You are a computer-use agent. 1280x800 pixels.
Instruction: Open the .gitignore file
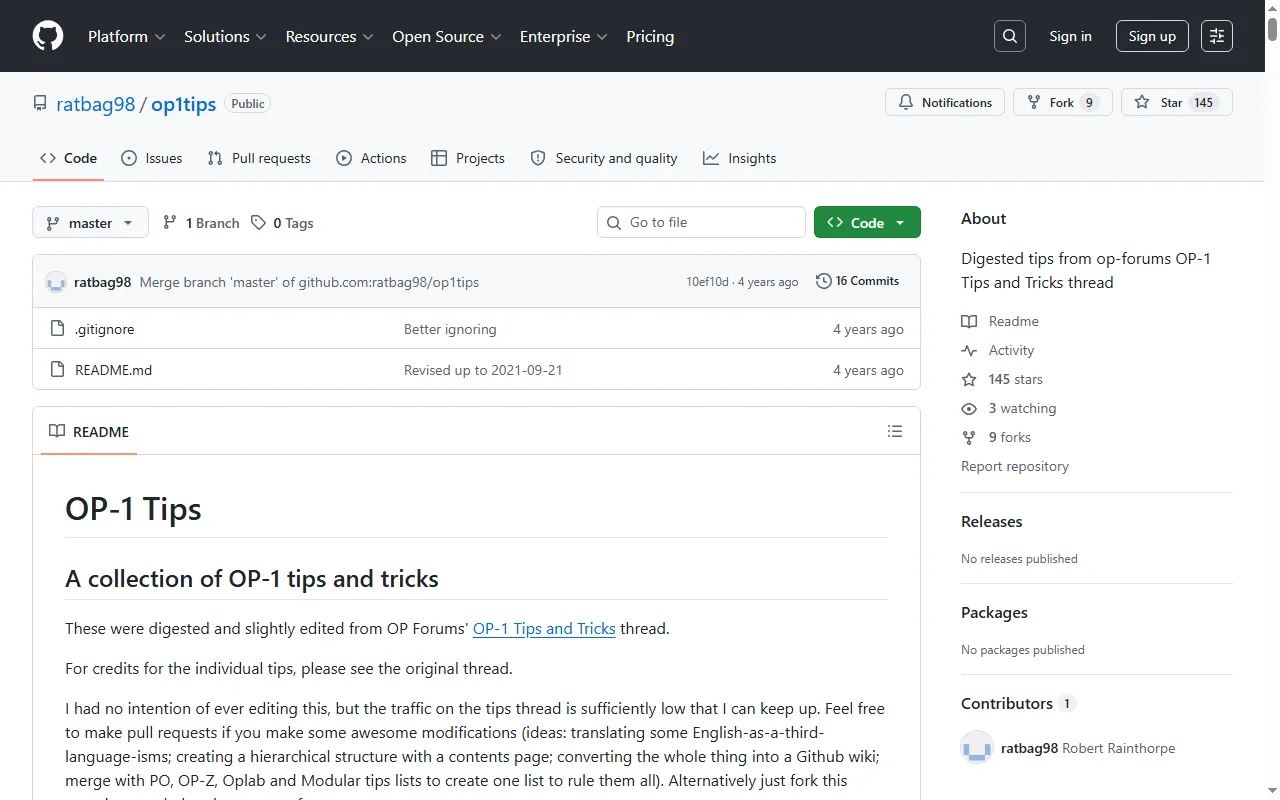click(x=104, y=329)
